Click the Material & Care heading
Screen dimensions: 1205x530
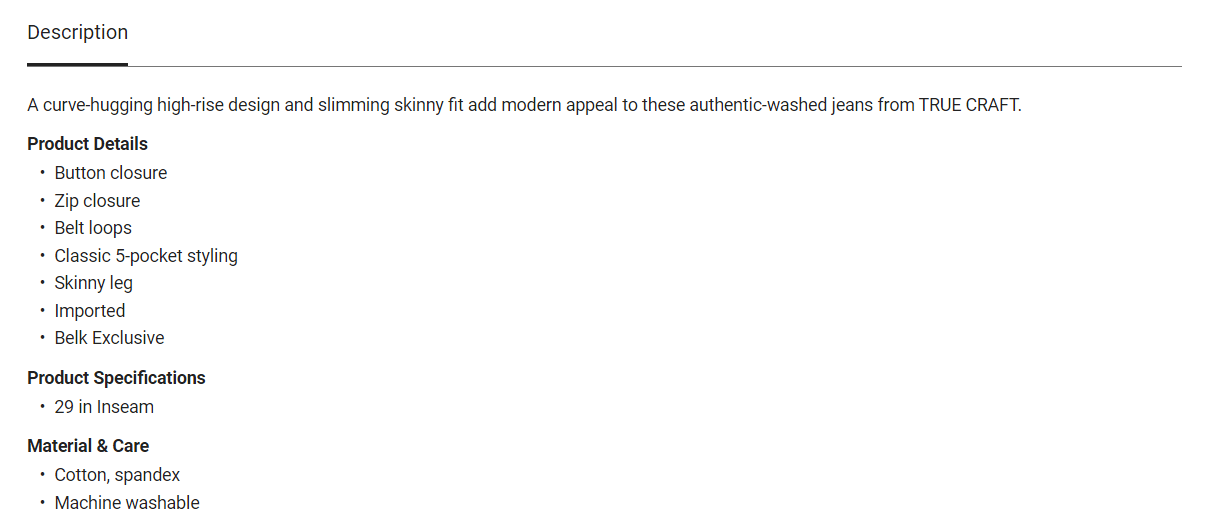[88, 446]
